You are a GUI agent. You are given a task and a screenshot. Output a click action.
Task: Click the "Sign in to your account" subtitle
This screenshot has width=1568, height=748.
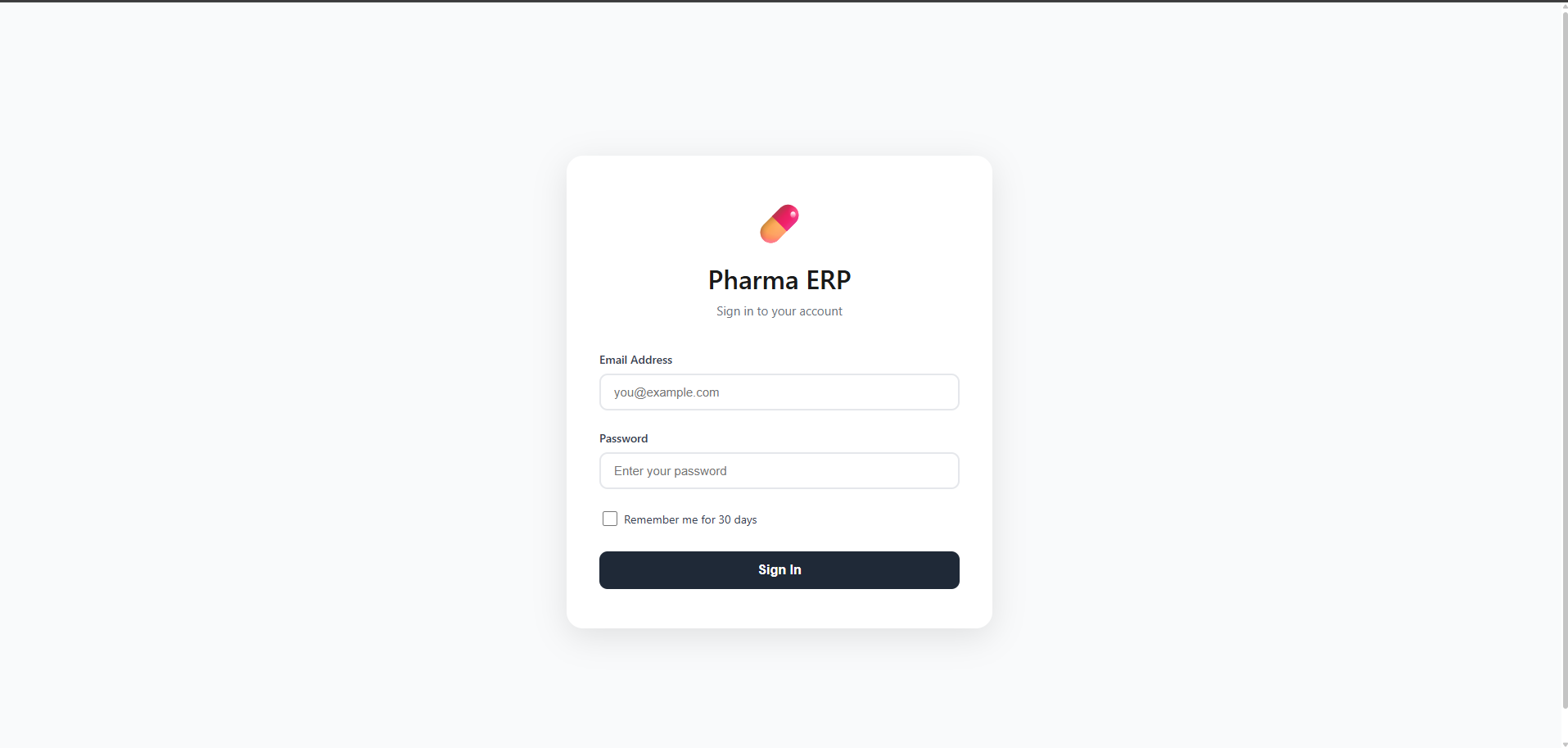click(779, 311)
